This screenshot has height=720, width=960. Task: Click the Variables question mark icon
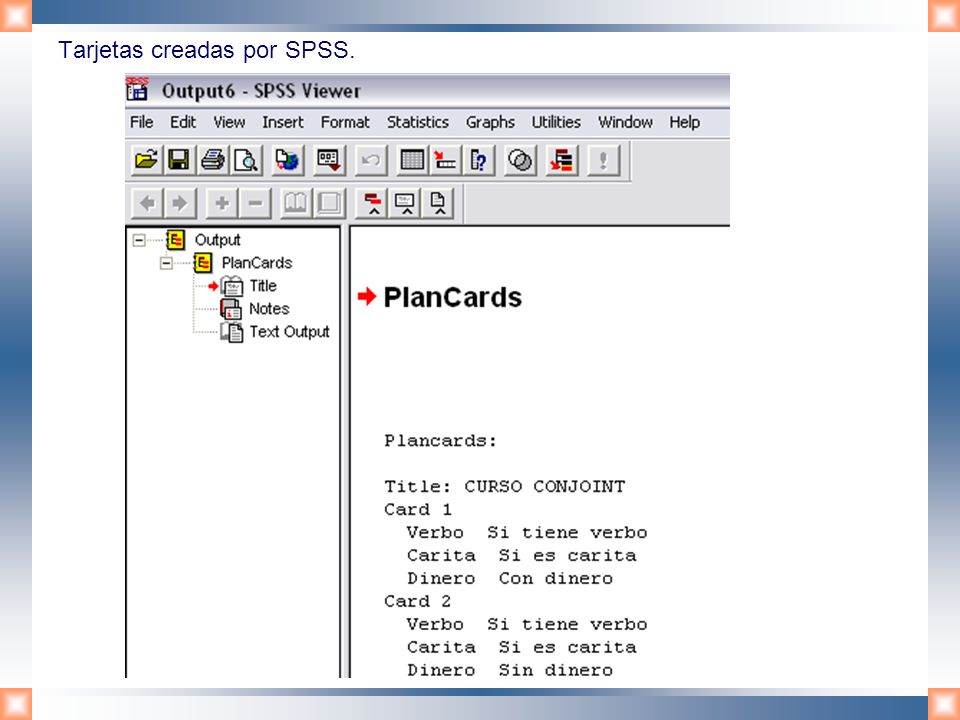click(478, 160)
